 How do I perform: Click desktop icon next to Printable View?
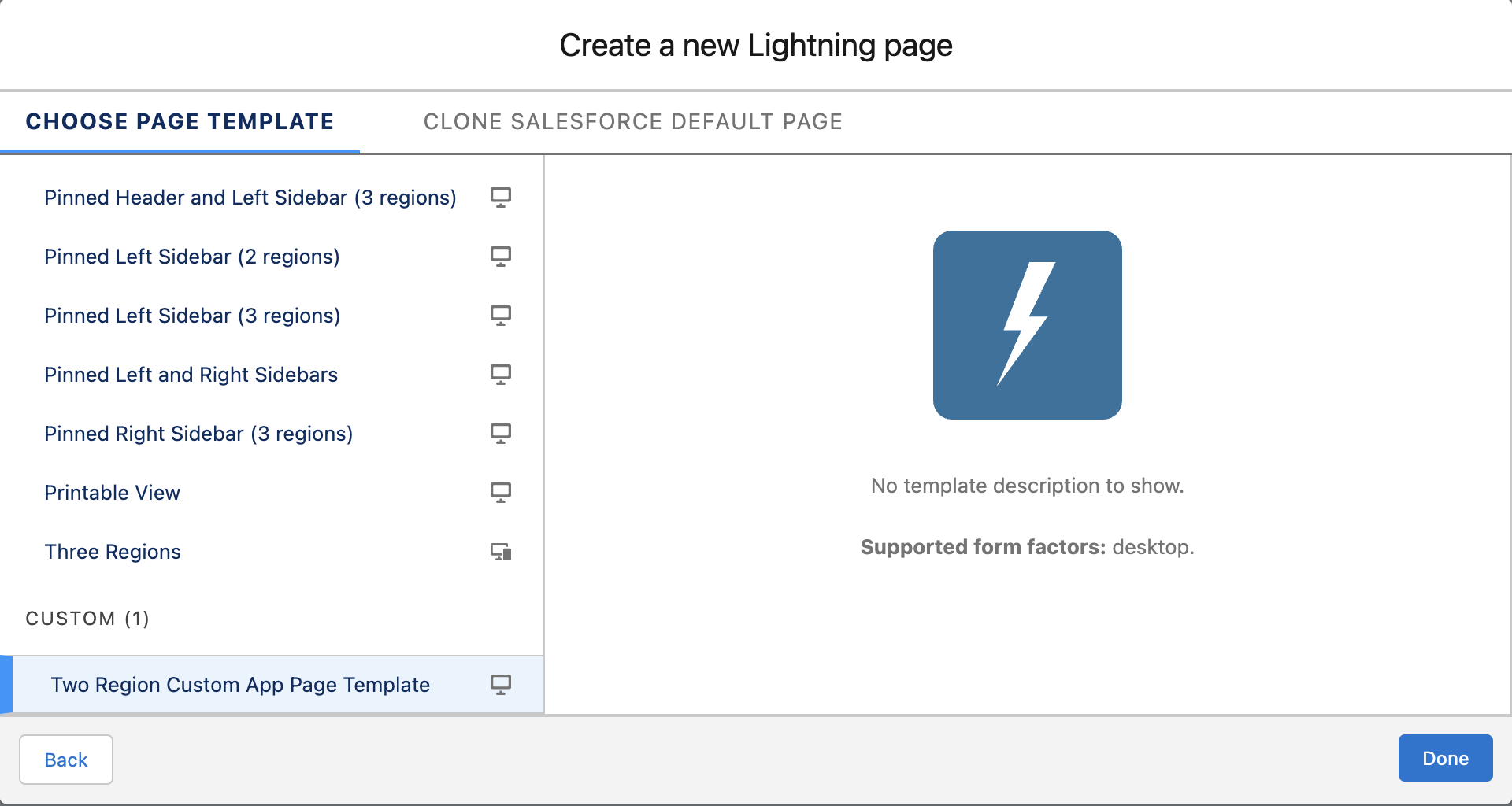(x=501, y=493)
